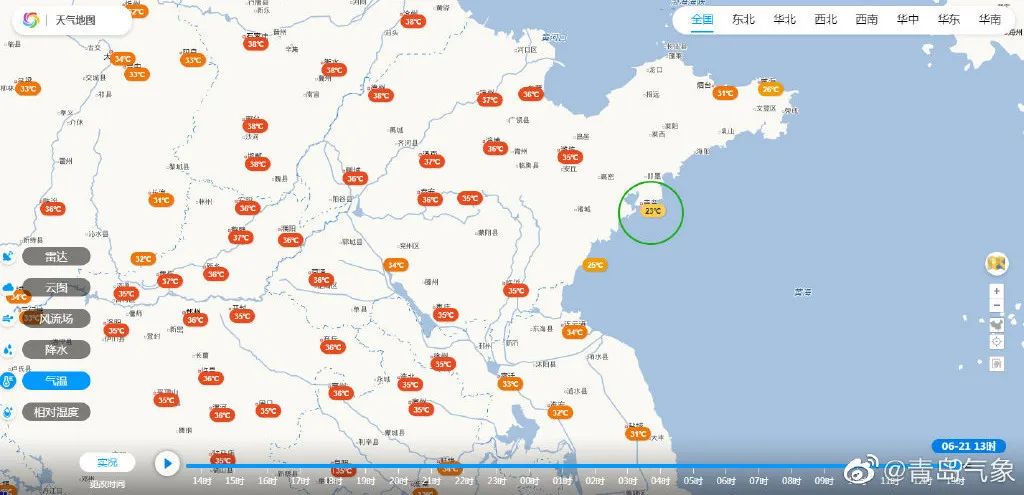Enable the 风流场 wind field layer
1024x495 pixels.
point(56,319)
